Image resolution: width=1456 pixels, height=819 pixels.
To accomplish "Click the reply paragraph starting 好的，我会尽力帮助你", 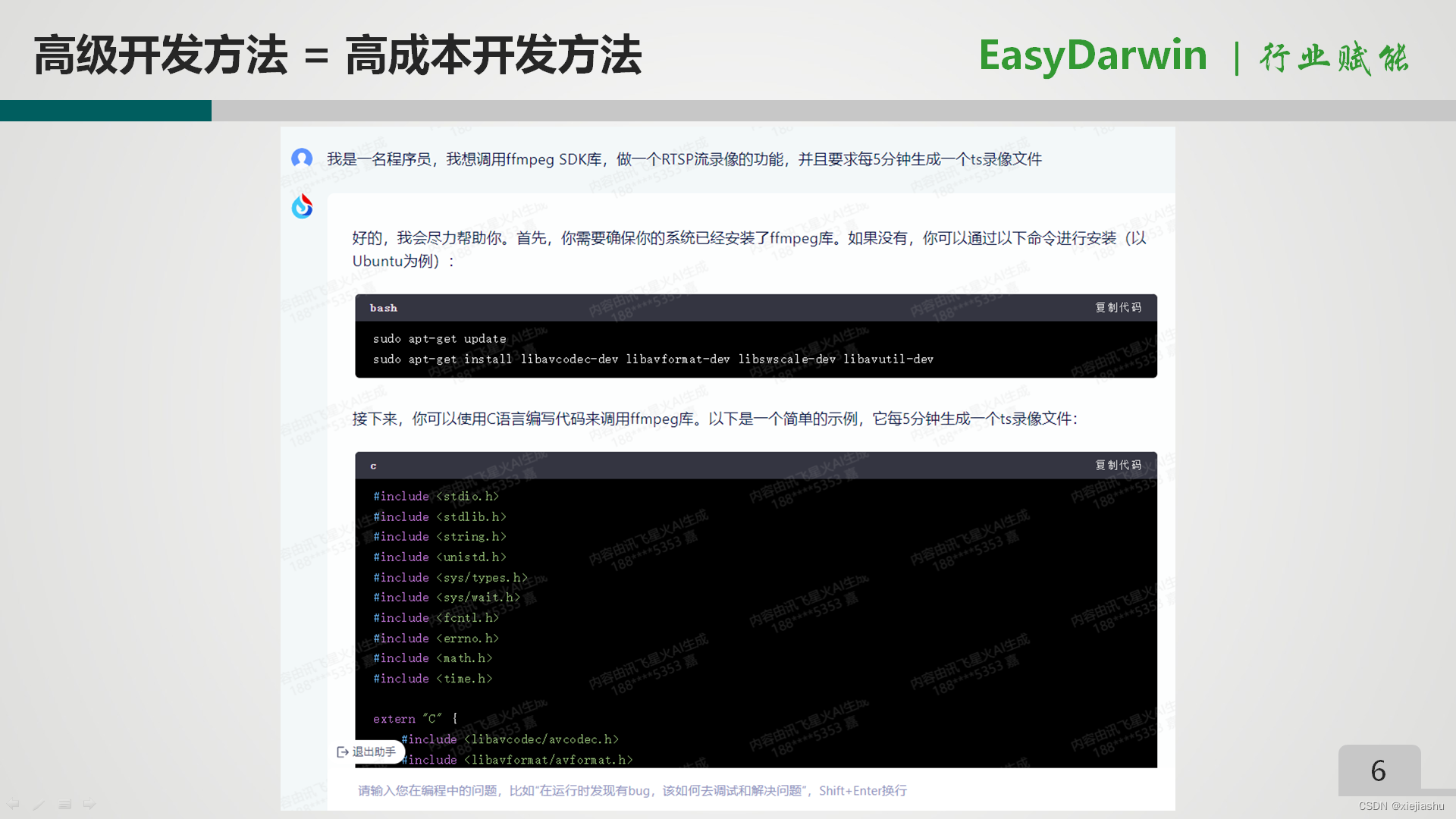I will pos(749,249).
